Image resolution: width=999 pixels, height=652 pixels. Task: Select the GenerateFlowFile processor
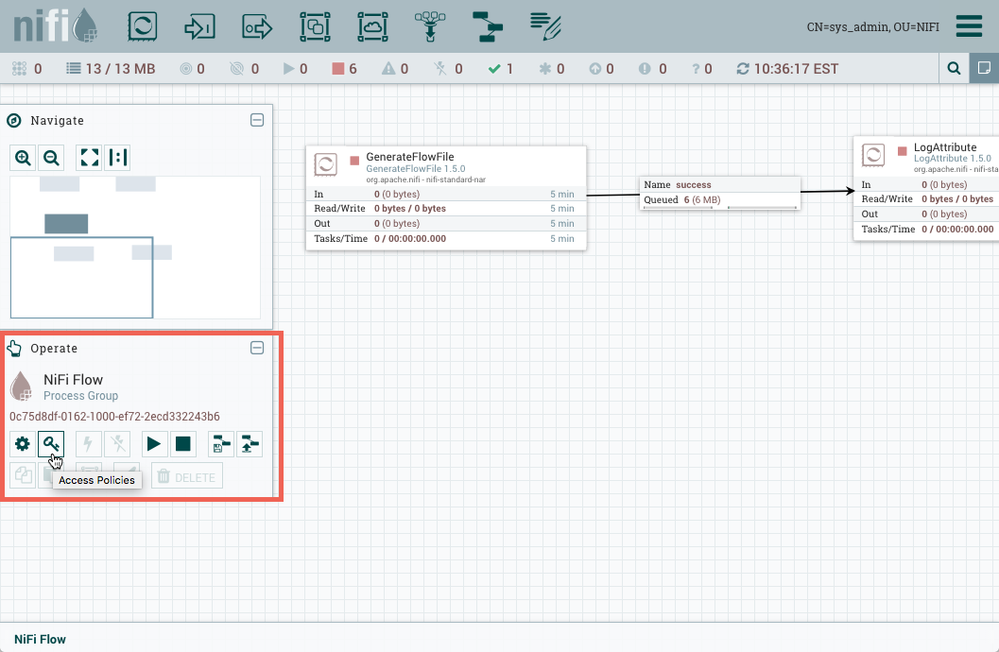pyautogui.click(x=446, y=198)
